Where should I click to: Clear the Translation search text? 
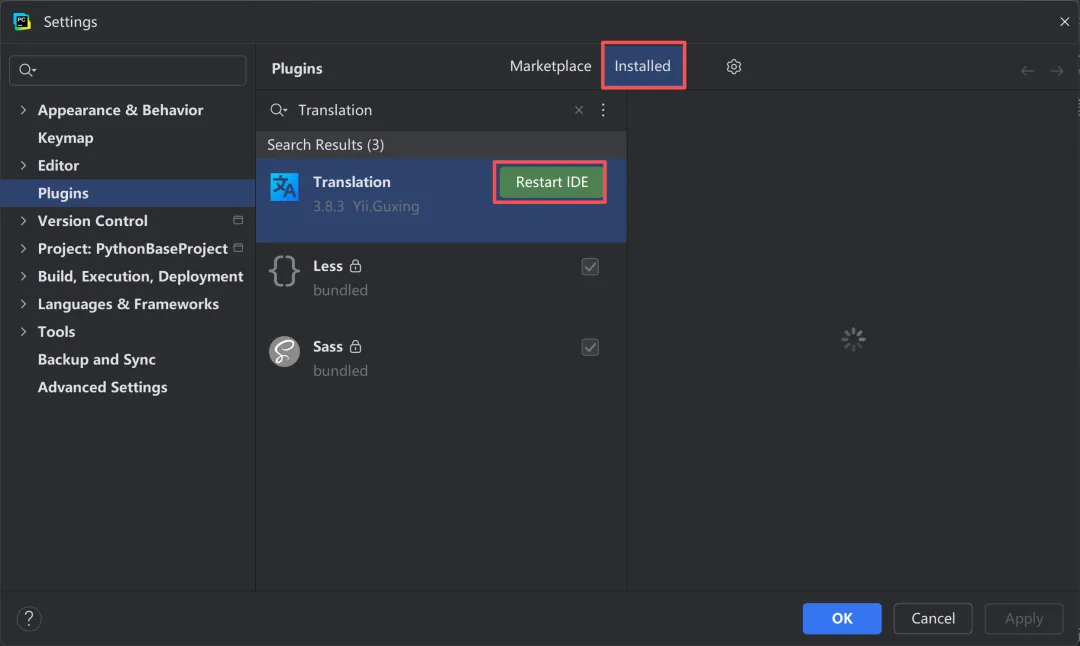click(x=579, y=110)
